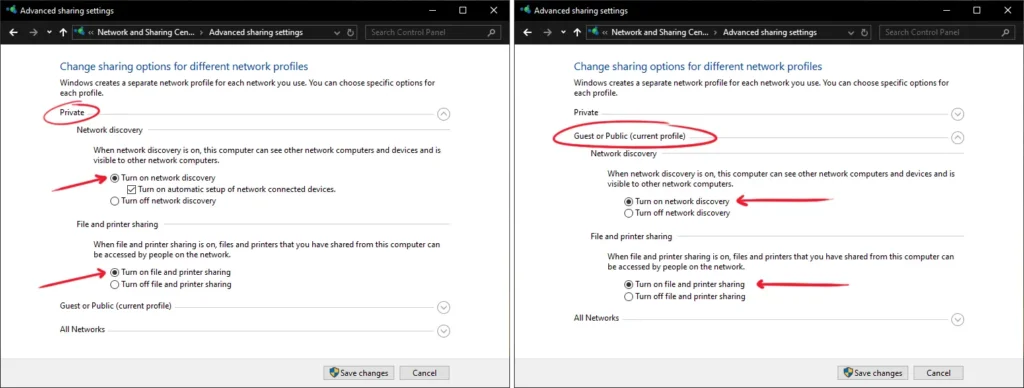Open address bar history dropdown in right window

[851, 33]
